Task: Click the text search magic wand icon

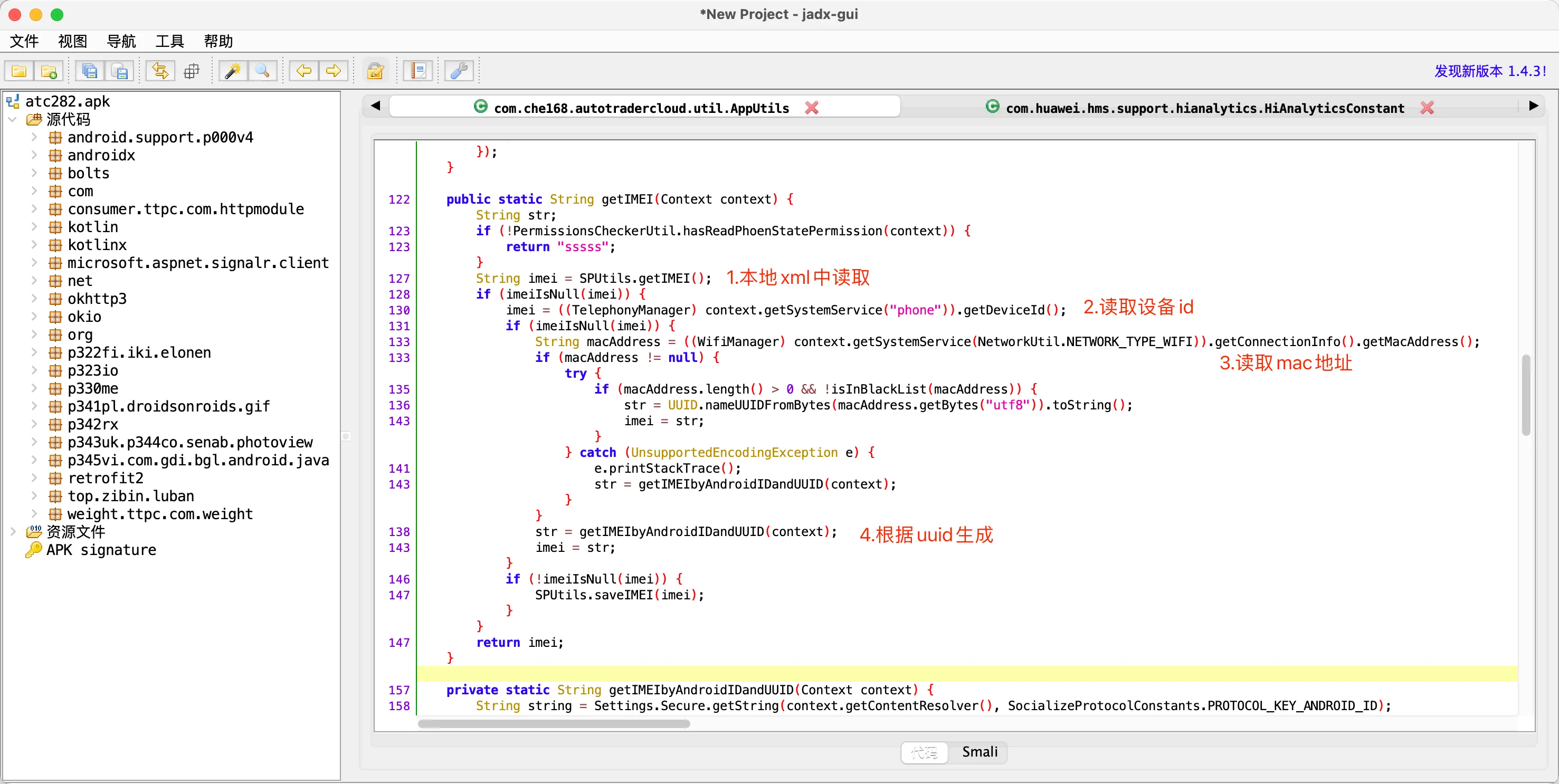Action: [x=233, y=71]
